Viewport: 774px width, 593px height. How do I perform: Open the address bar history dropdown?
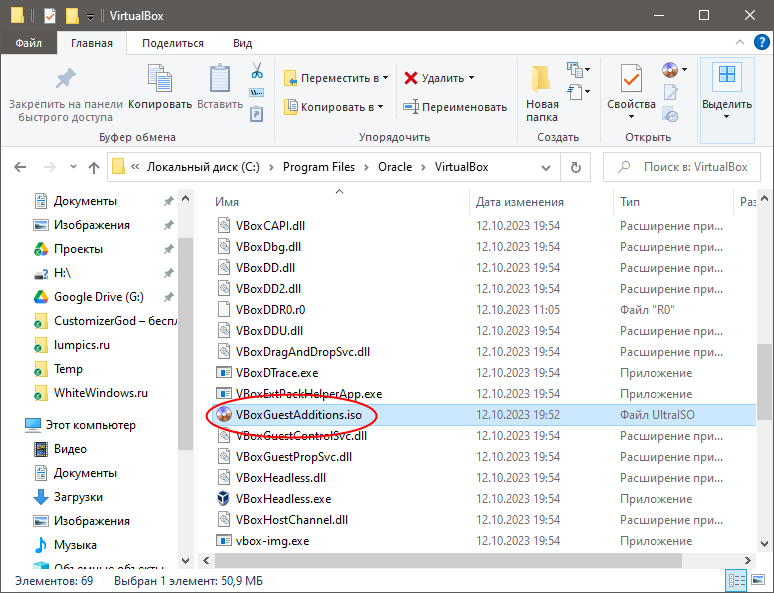(546, 167)
